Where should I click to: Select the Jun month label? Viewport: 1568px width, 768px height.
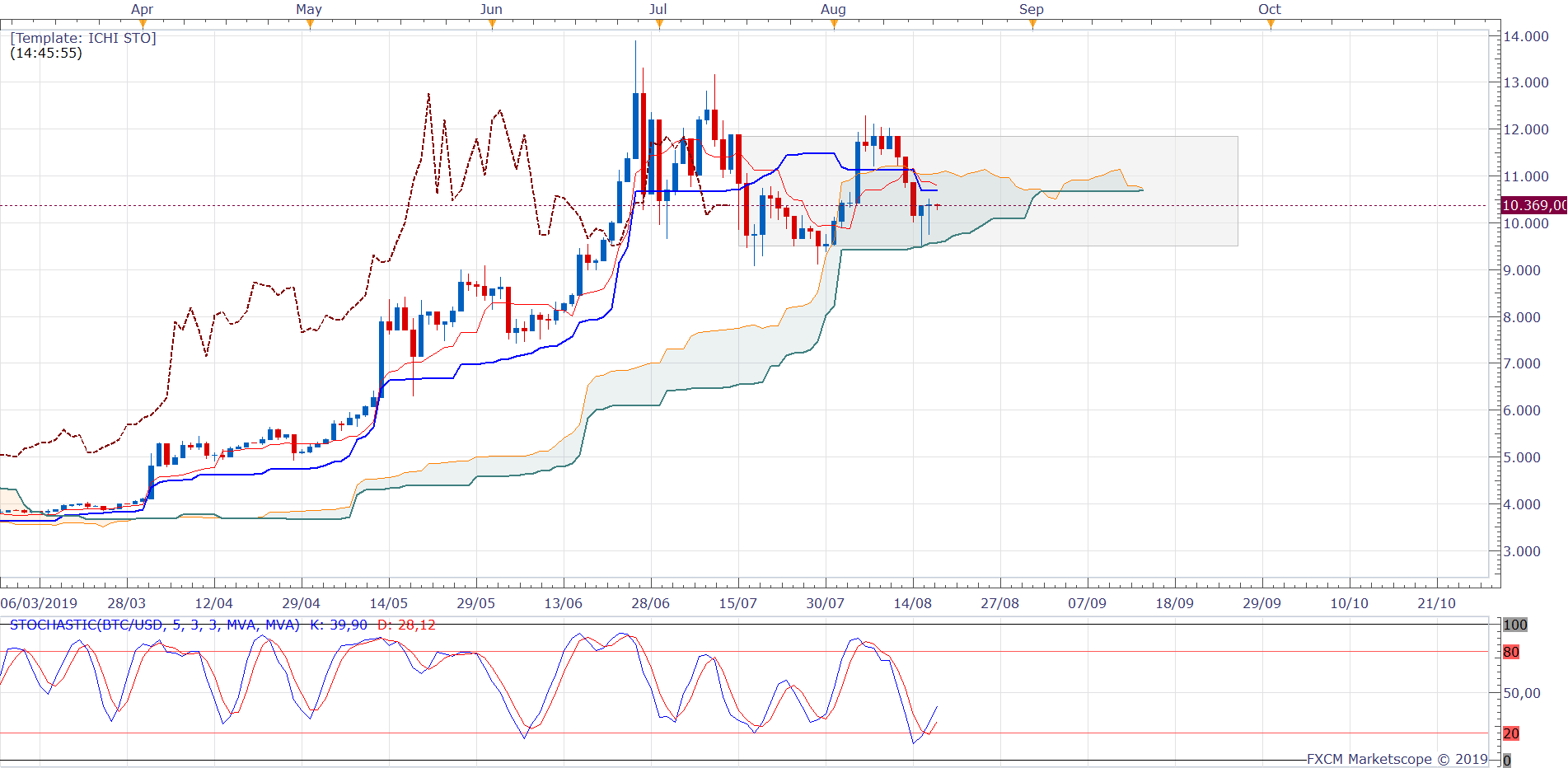coord(491,9)
